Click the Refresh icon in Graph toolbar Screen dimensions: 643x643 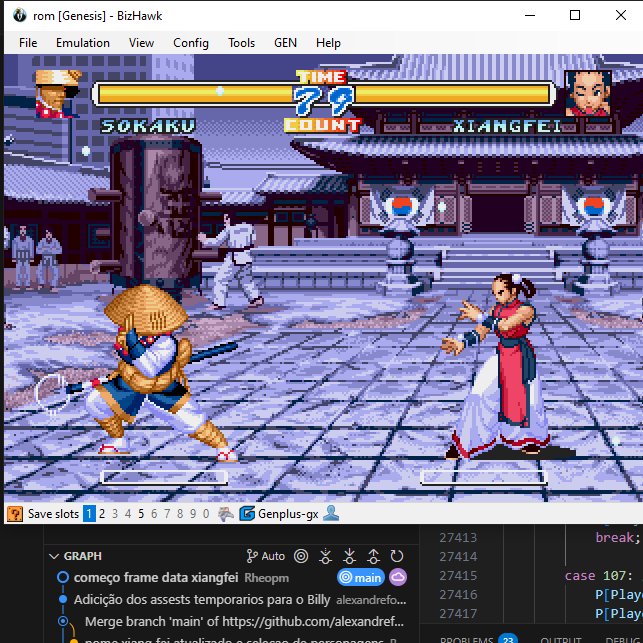pos(397,556)
